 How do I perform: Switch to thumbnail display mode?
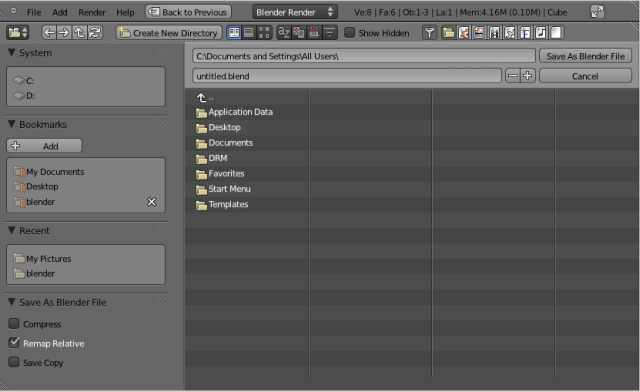coord(264,32)
